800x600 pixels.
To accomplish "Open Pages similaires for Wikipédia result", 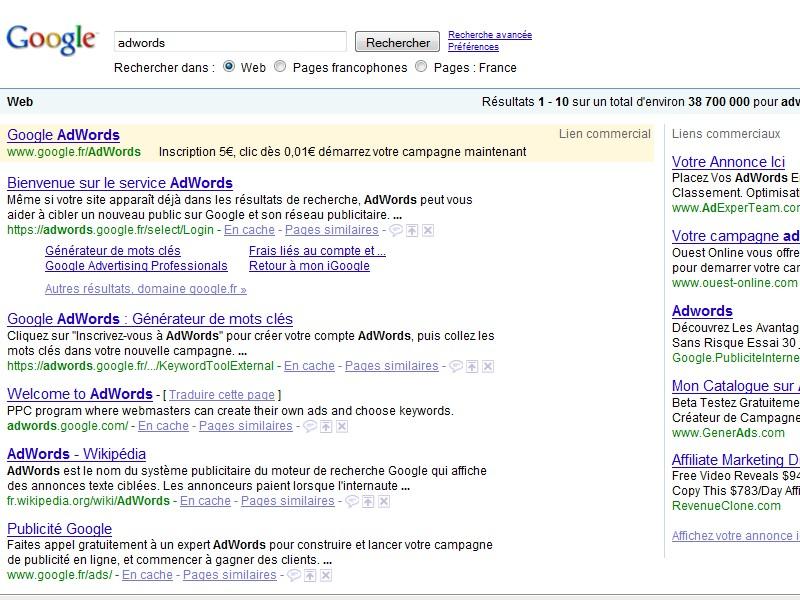I will click(x=288, y=501).
